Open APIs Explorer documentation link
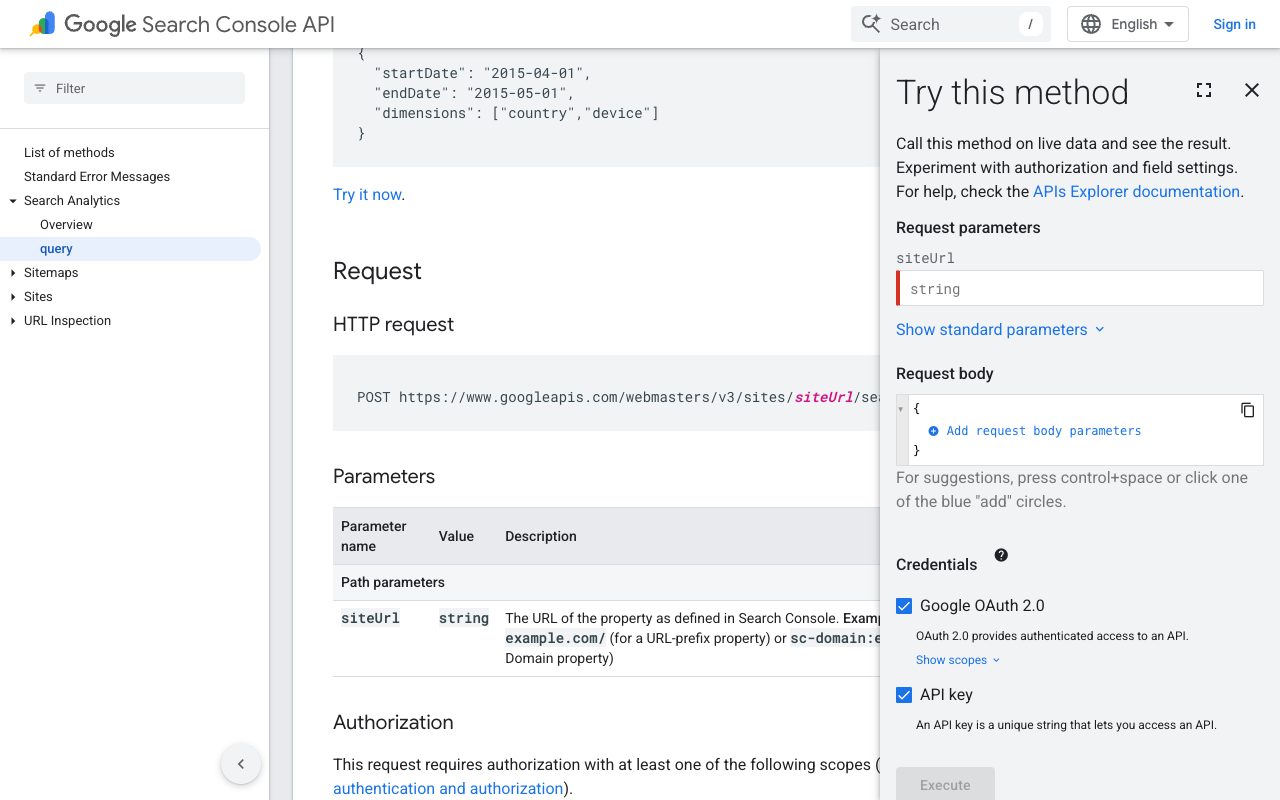Viewport: 1280px width, 800px height. click(x=1136, y=192)
